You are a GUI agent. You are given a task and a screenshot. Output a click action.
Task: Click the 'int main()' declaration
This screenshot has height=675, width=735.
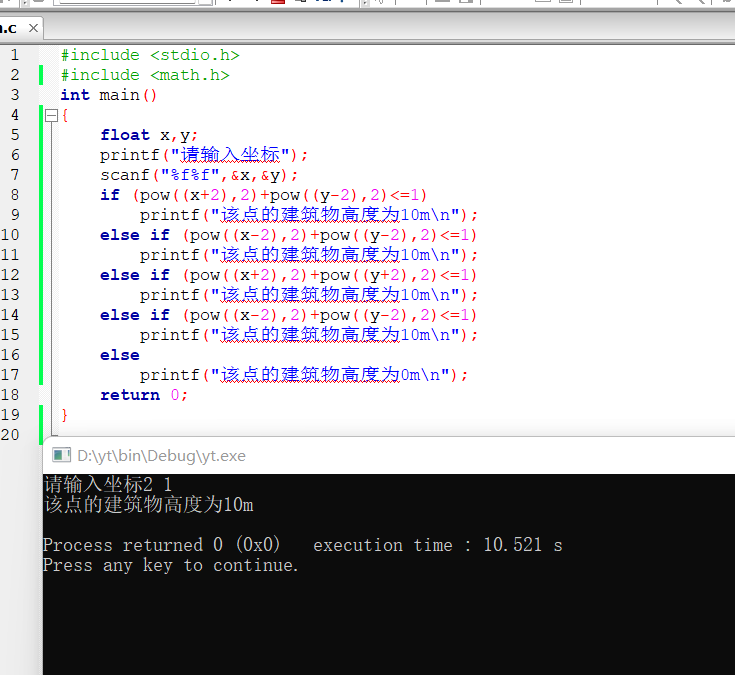109,95
